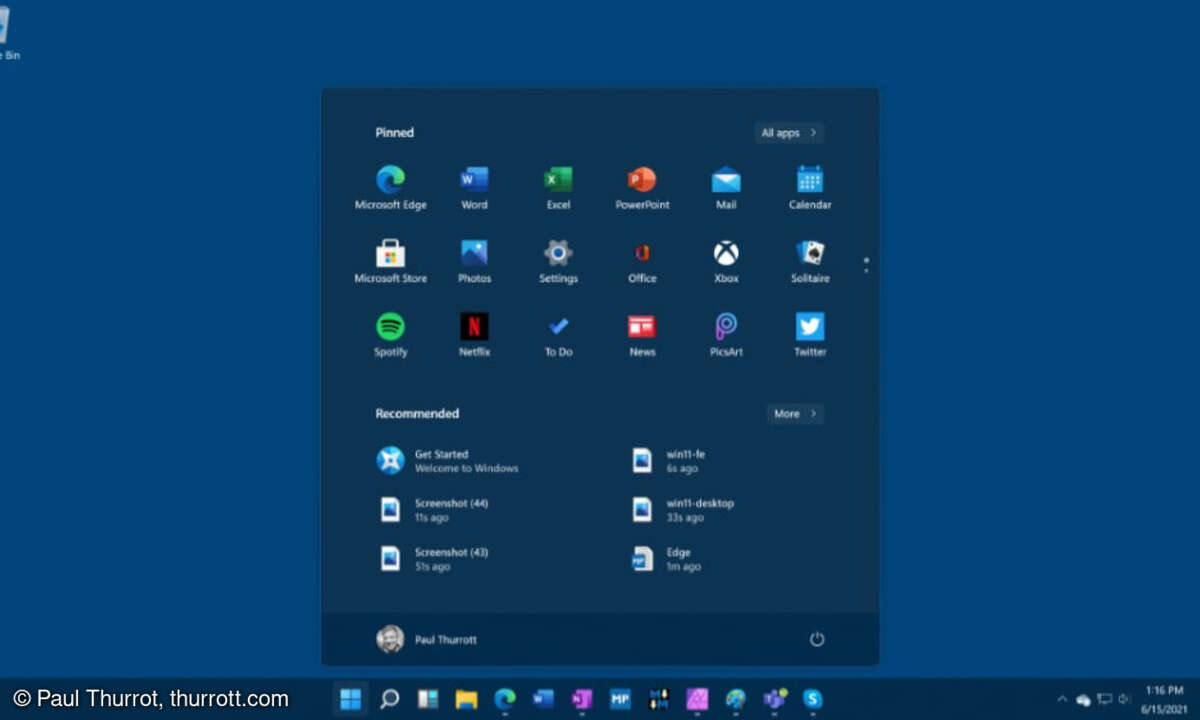Launch Word from the pinned apps
This screenshot has height=720, width=1200.
tap(474, 188)
